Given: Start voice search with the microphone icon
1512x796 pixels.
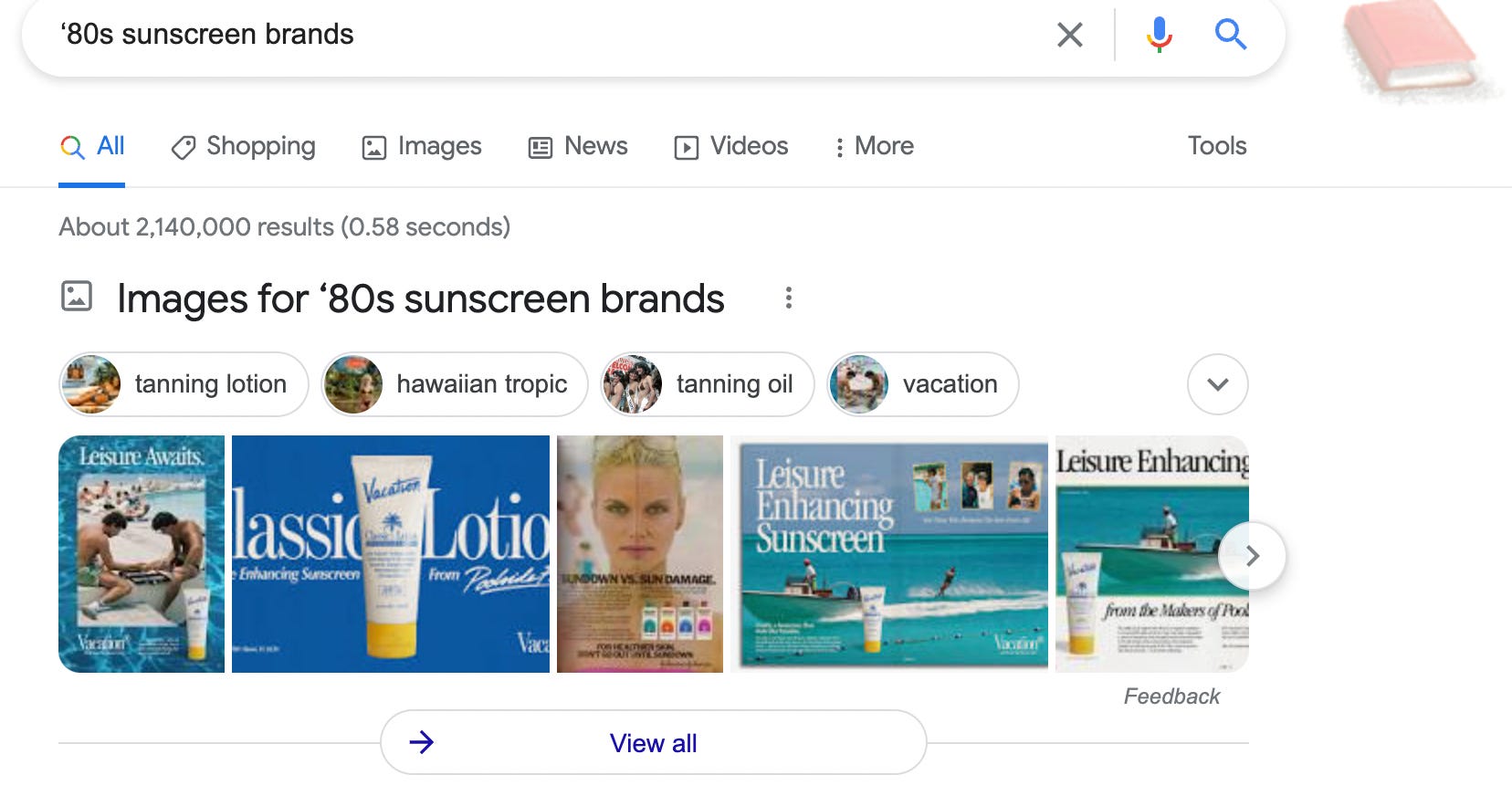Looking at the screenshot, I should click(x=1159, y=35).
